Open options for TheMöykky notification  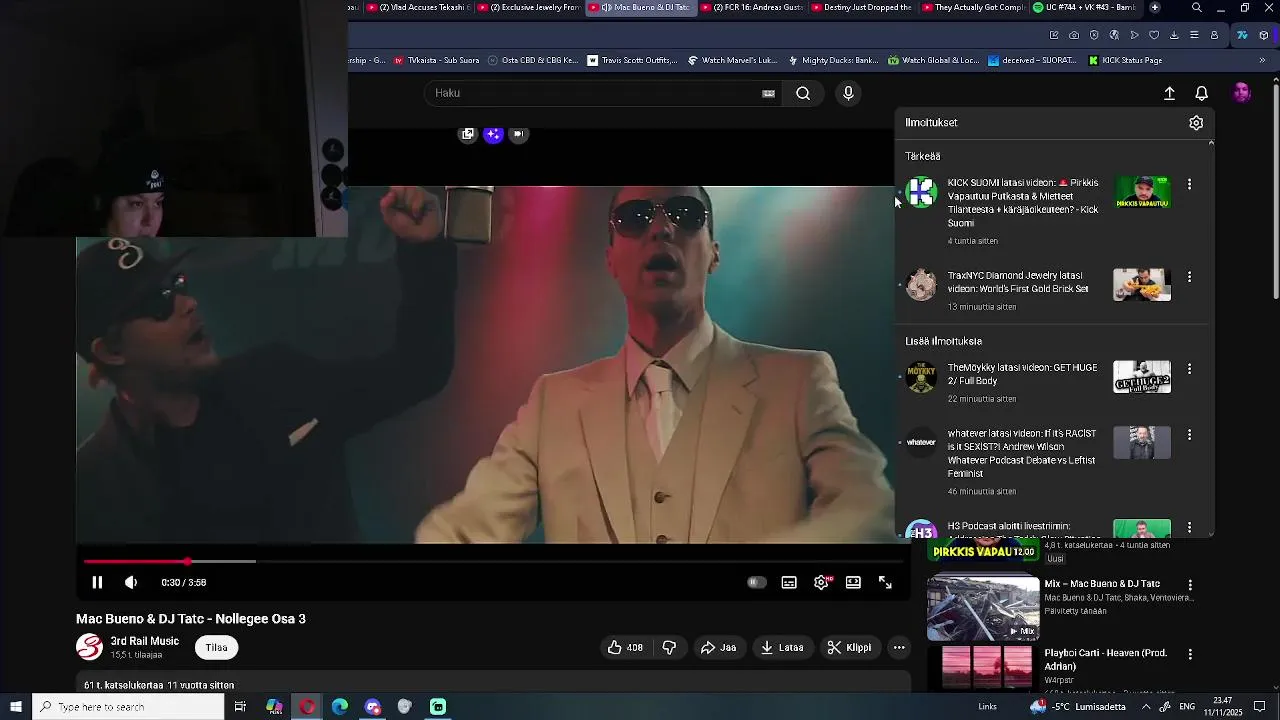click(1189, 369)
